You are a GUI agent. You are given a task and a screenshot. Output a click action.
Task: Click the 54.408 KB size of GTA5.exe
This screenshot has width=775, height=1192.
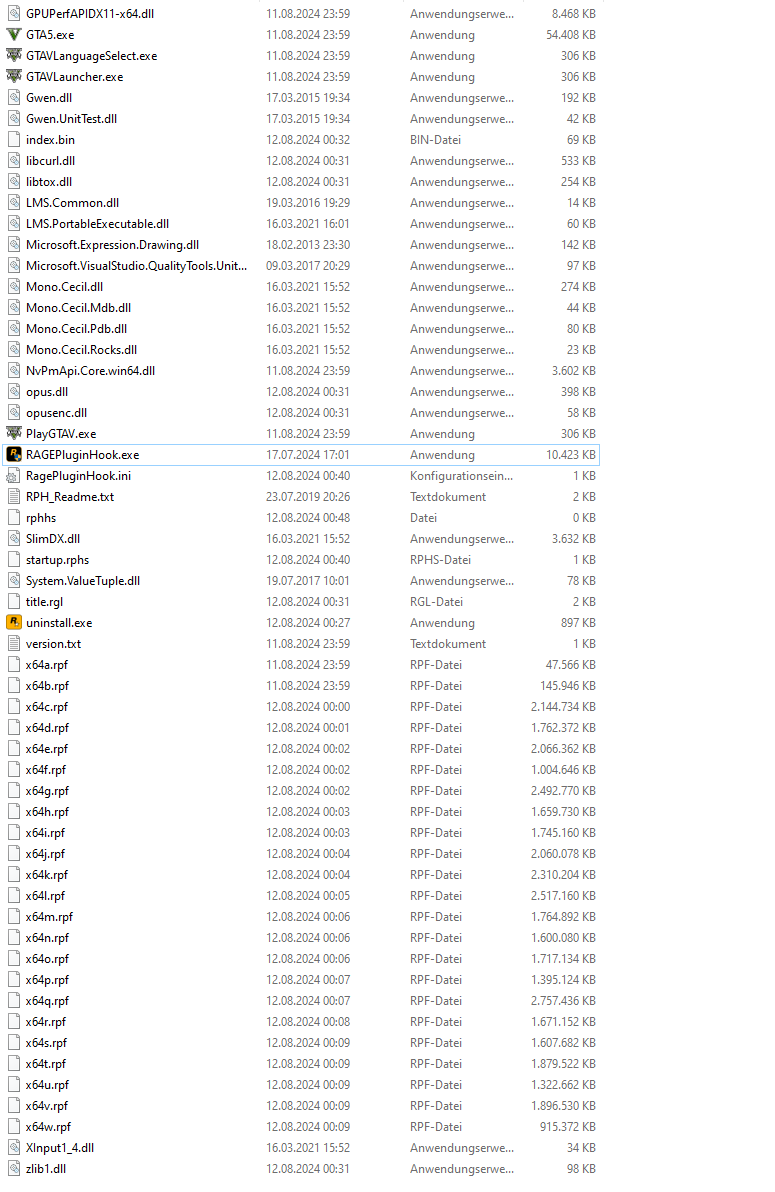(570, 35)
